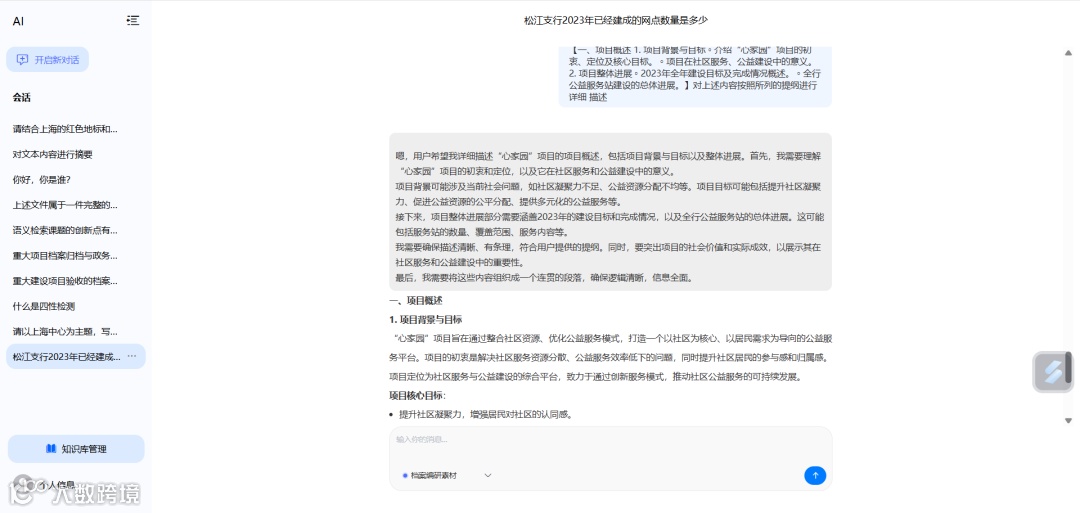The height and width of the screenshot is (513, 1080).
Task: Click bullet 提升社区凝聚力，增强居民对社区的认同感
Action: click(x=486, y=415)
